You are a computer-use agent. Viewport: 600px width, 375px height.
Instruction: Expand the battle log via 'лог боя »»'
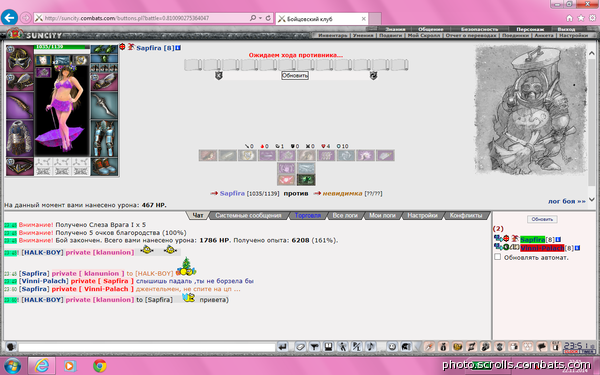click(x=567, y=201)
